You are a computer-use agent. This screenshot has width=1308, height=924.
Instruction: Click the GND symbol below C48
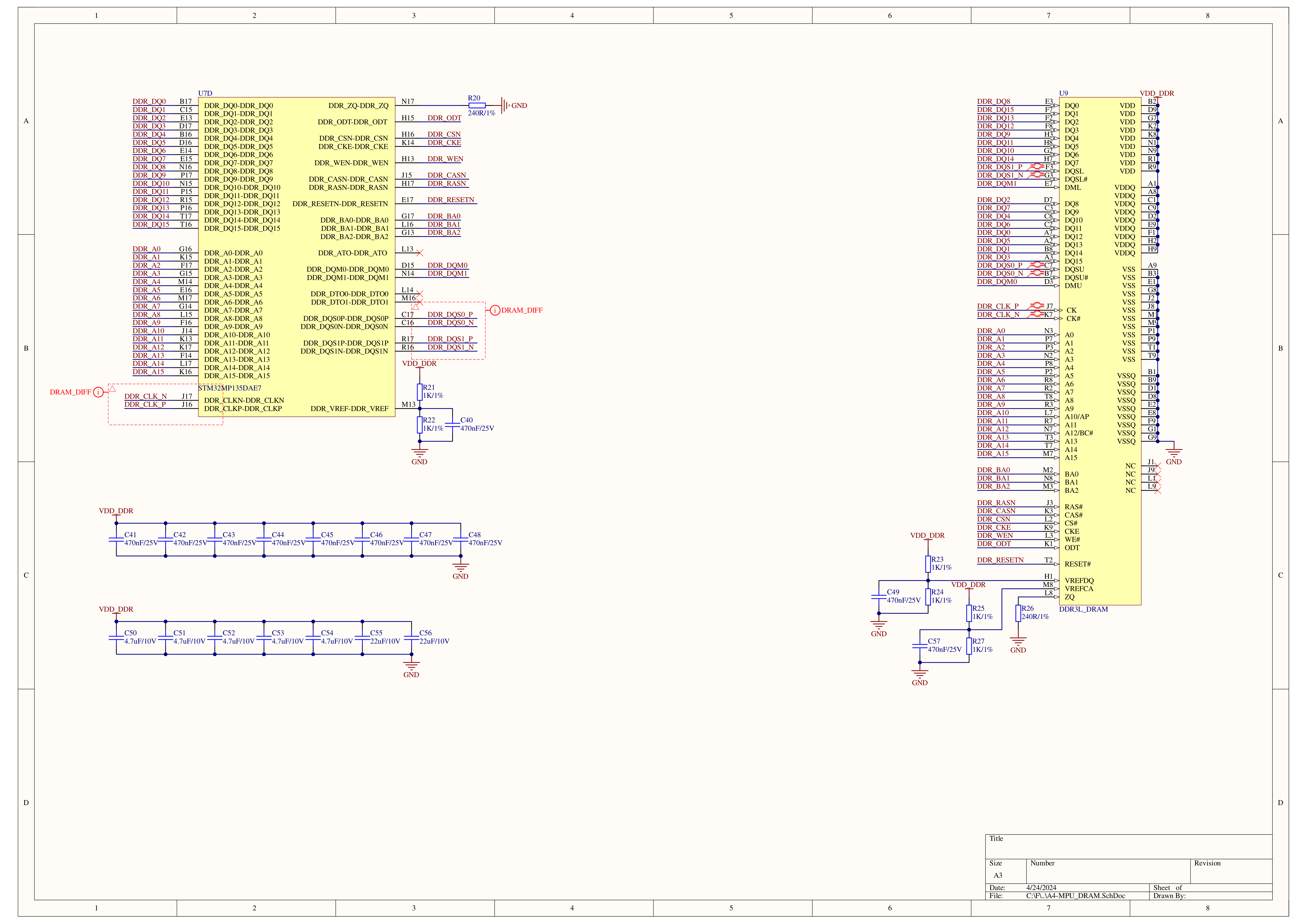(460, 570)
